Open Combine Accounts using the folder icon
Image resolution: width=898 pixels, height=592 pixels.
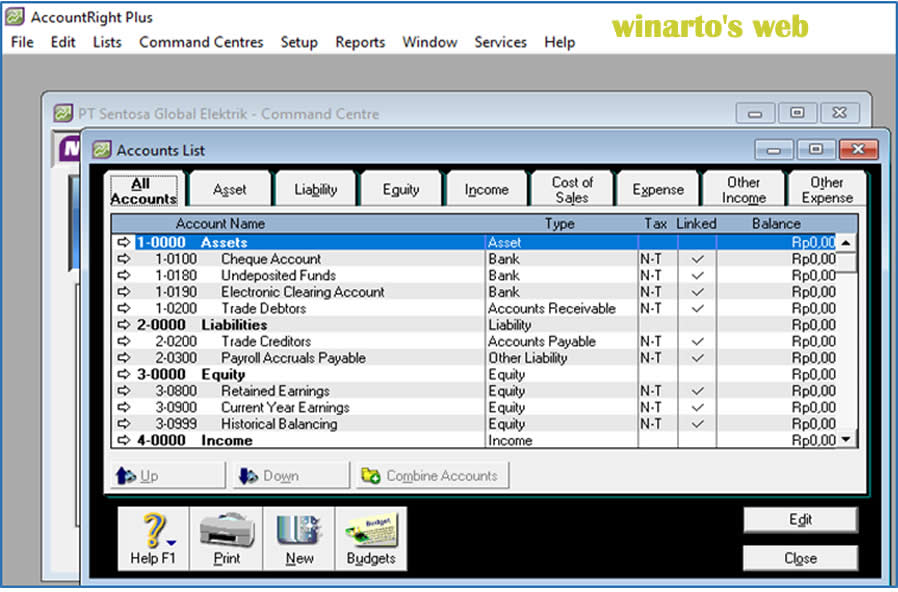click(430, 475)
